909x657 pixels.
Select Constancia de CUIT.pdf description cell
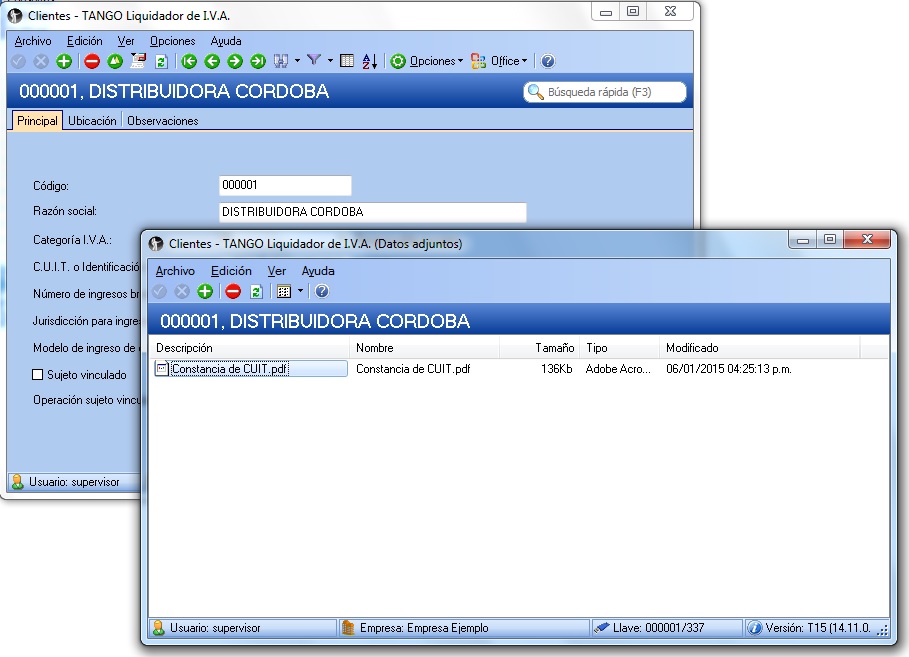(x=250, y=369)
